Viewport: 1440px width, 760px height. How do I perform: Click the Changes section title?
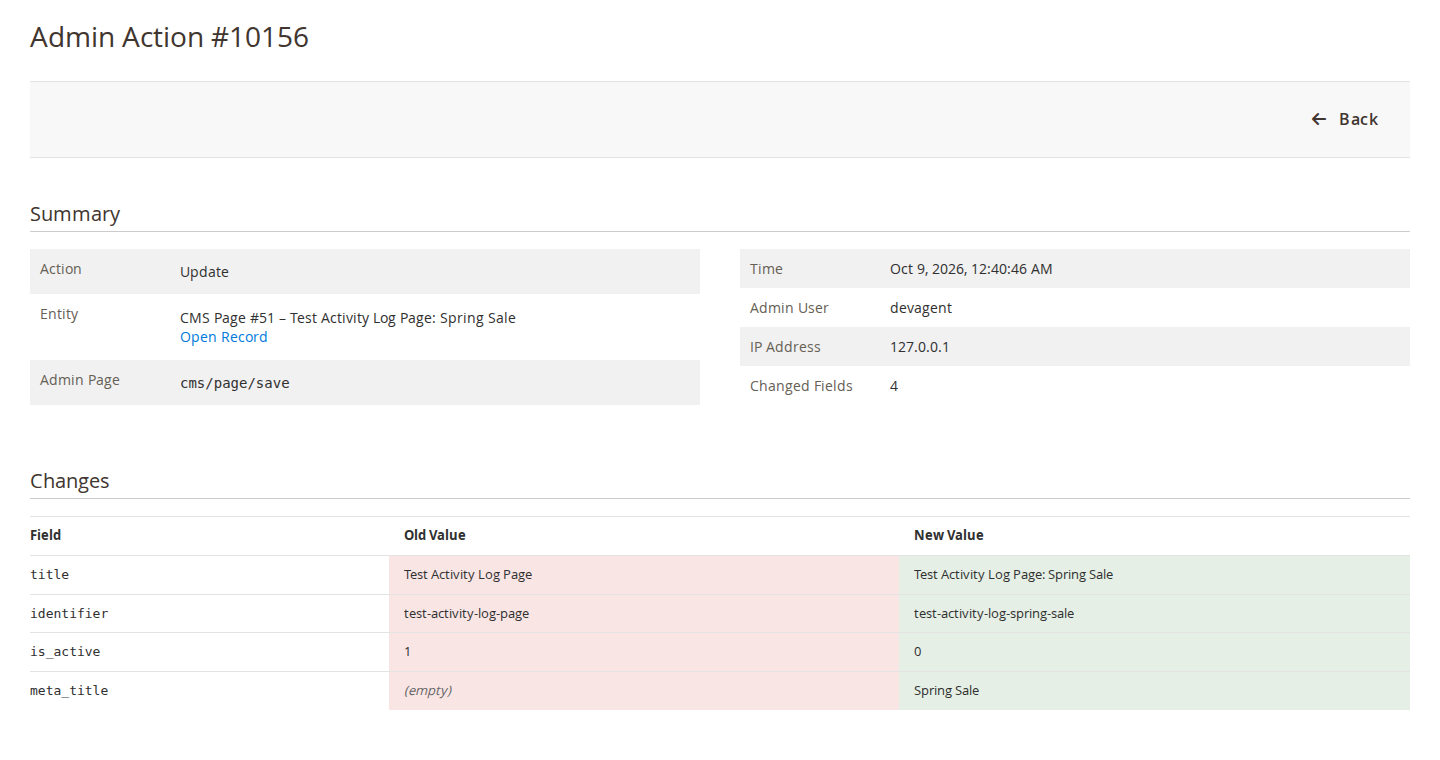click(x=70, y=481)
